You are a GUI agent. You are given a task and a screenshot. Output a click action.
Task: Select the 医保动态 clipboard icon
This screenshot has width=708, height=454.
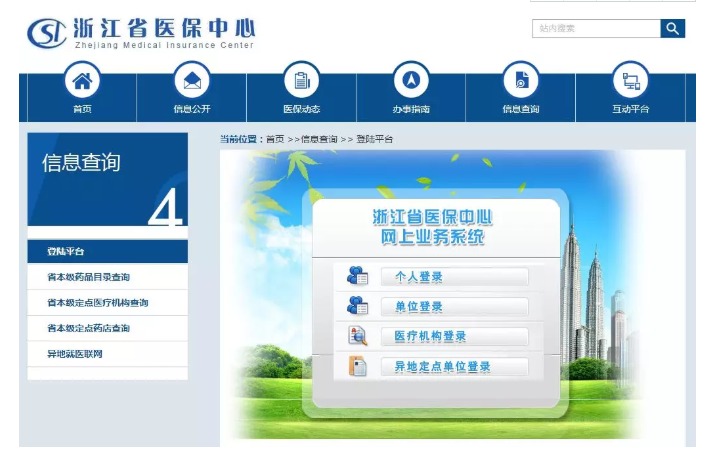301,80
